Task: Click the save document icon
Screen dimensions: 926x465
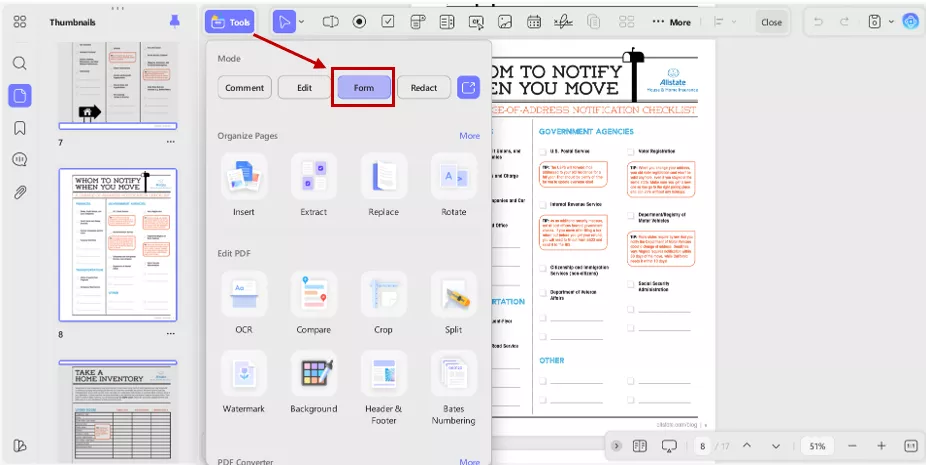Action: tap(875, 22)
